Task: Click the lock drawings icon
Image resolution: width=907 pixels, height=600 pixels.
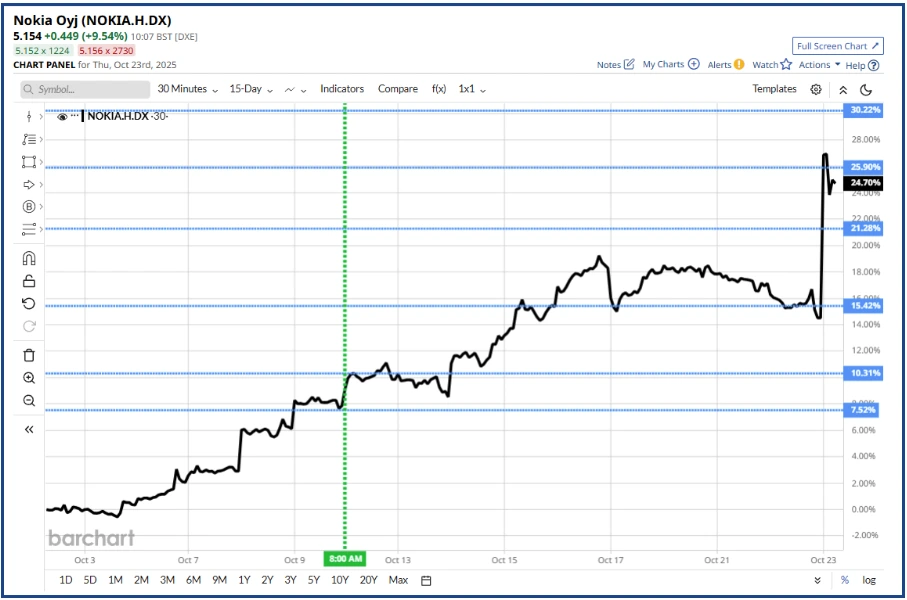Action: (x=29, y=281)
